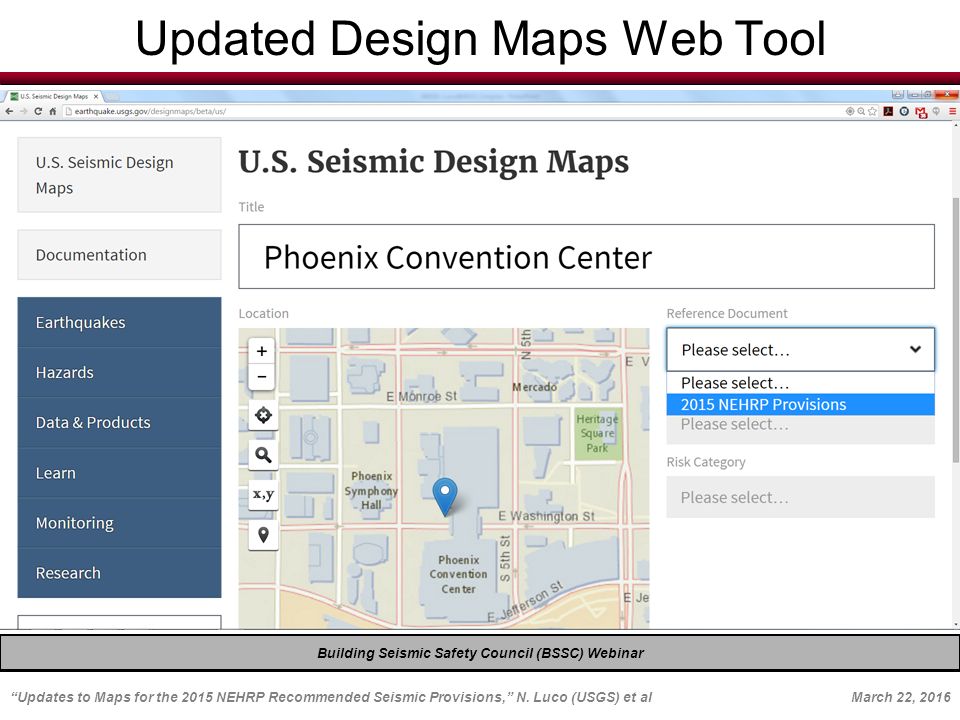Click the browser back arrow
960x720 pixels.
(x=9, y=111)
